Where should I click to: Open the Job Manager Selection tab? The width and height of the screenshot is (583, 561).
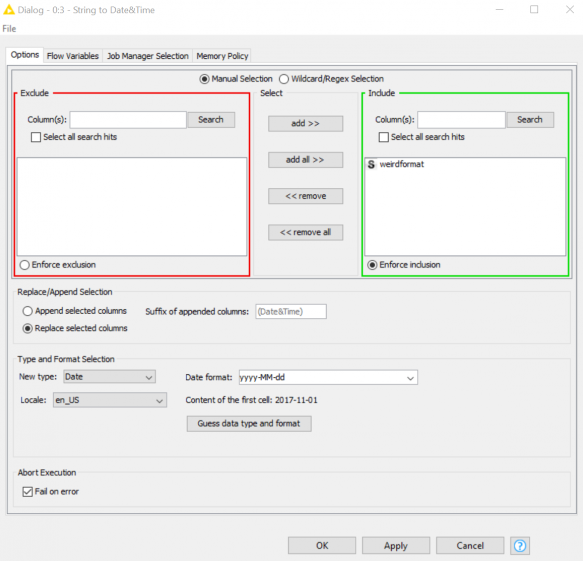click(x=148, y=56)
